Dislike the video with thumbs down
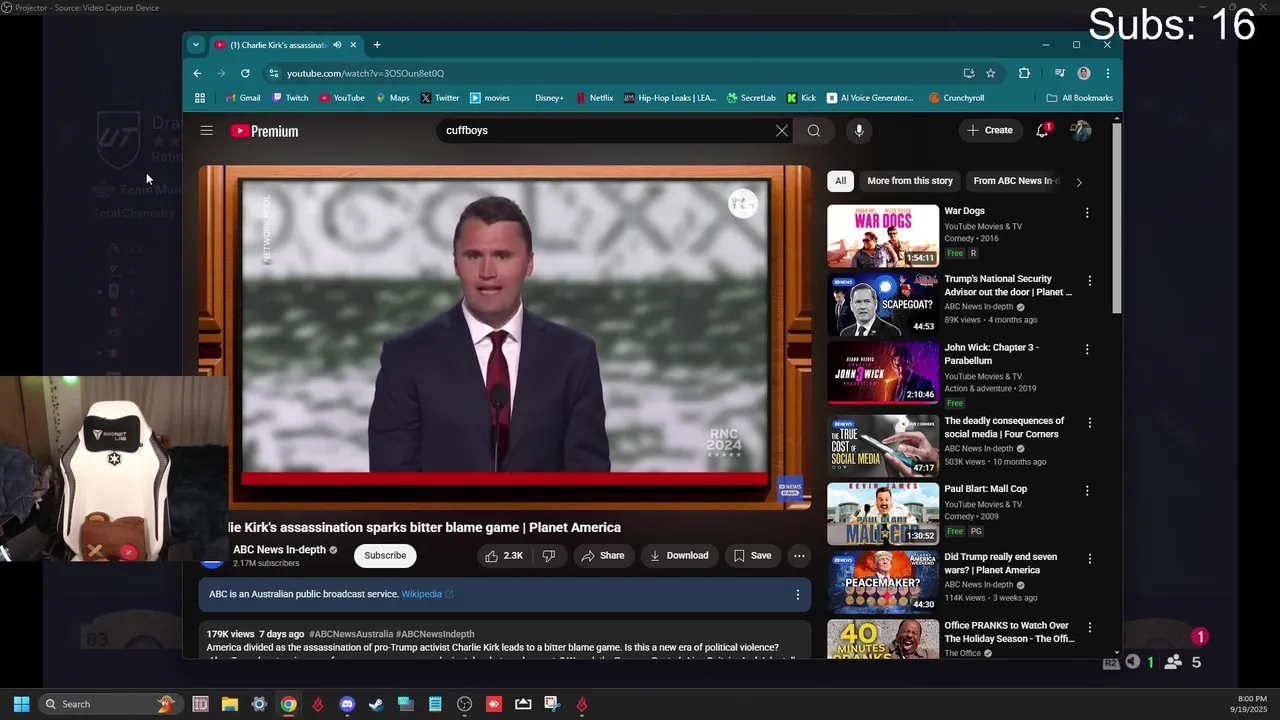Viewport: 1280px width, 720px height. click(548, 556)
